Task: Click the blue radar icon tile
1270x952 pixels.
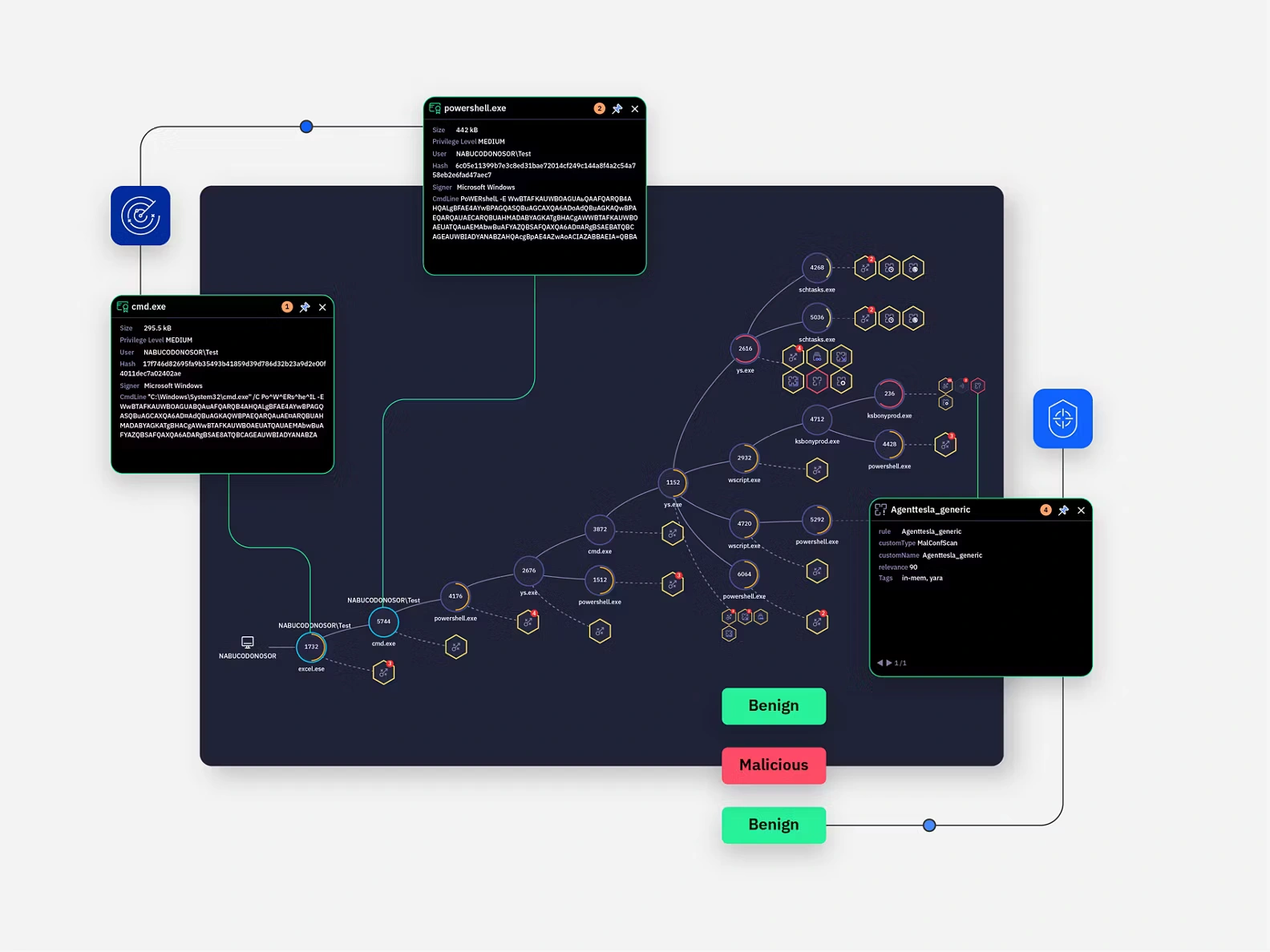Action: 140,216
